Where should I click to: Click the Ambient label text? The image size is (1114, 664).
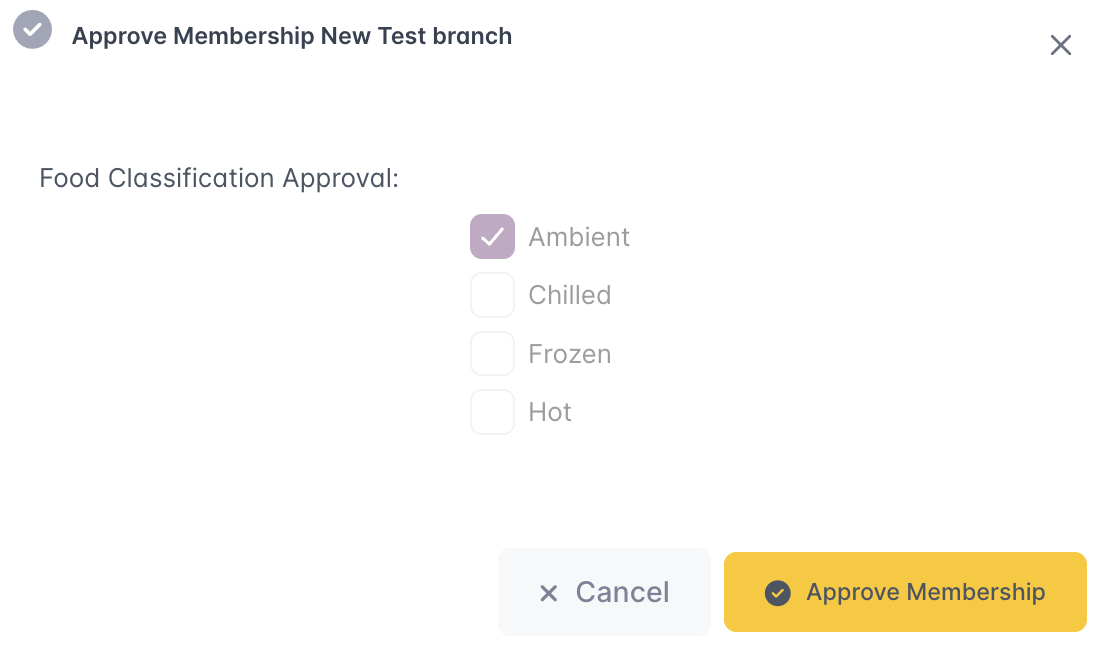click(x=579, y=237)
